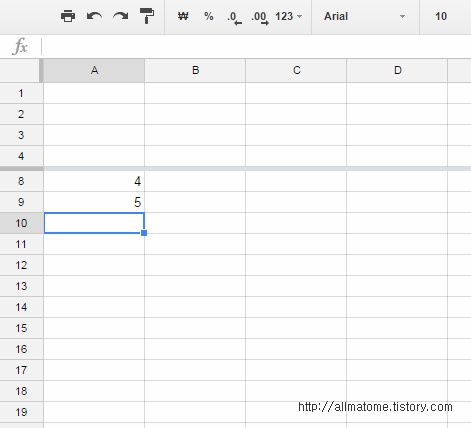Select column B header
Image resolution: width=471 pixels, height=428 pixels.
coord(195,70)
